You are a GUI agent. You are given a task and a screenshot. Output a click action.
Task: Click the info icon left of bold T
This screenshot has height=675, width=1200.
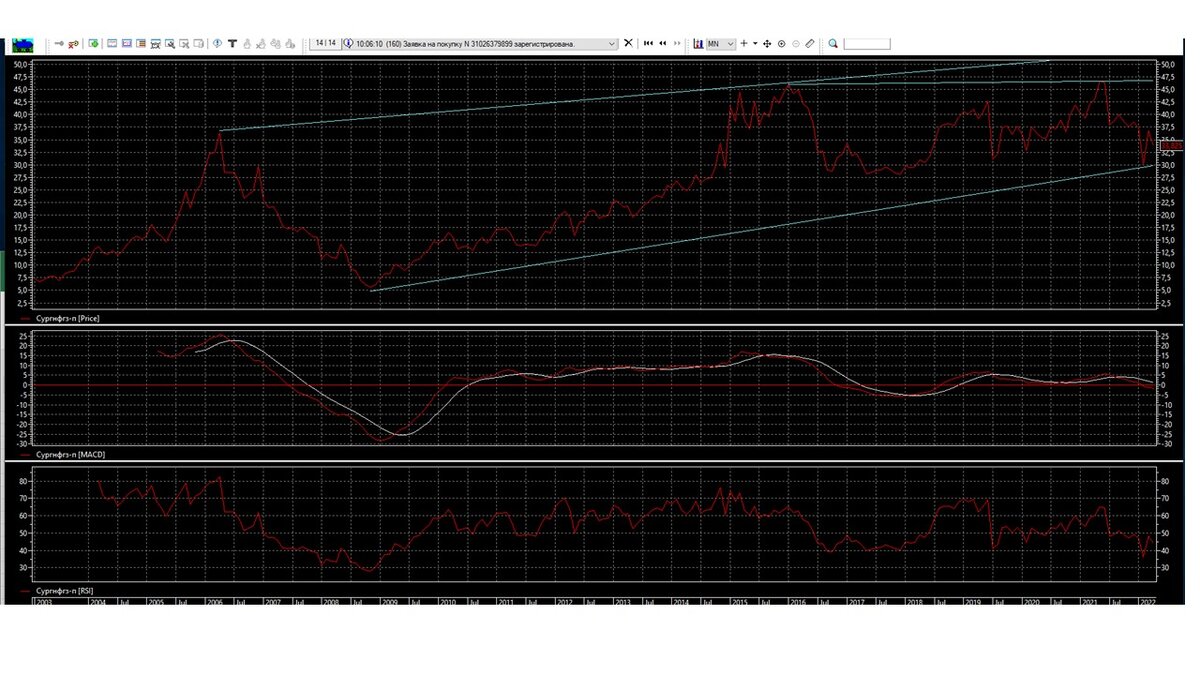click(217, 43)
